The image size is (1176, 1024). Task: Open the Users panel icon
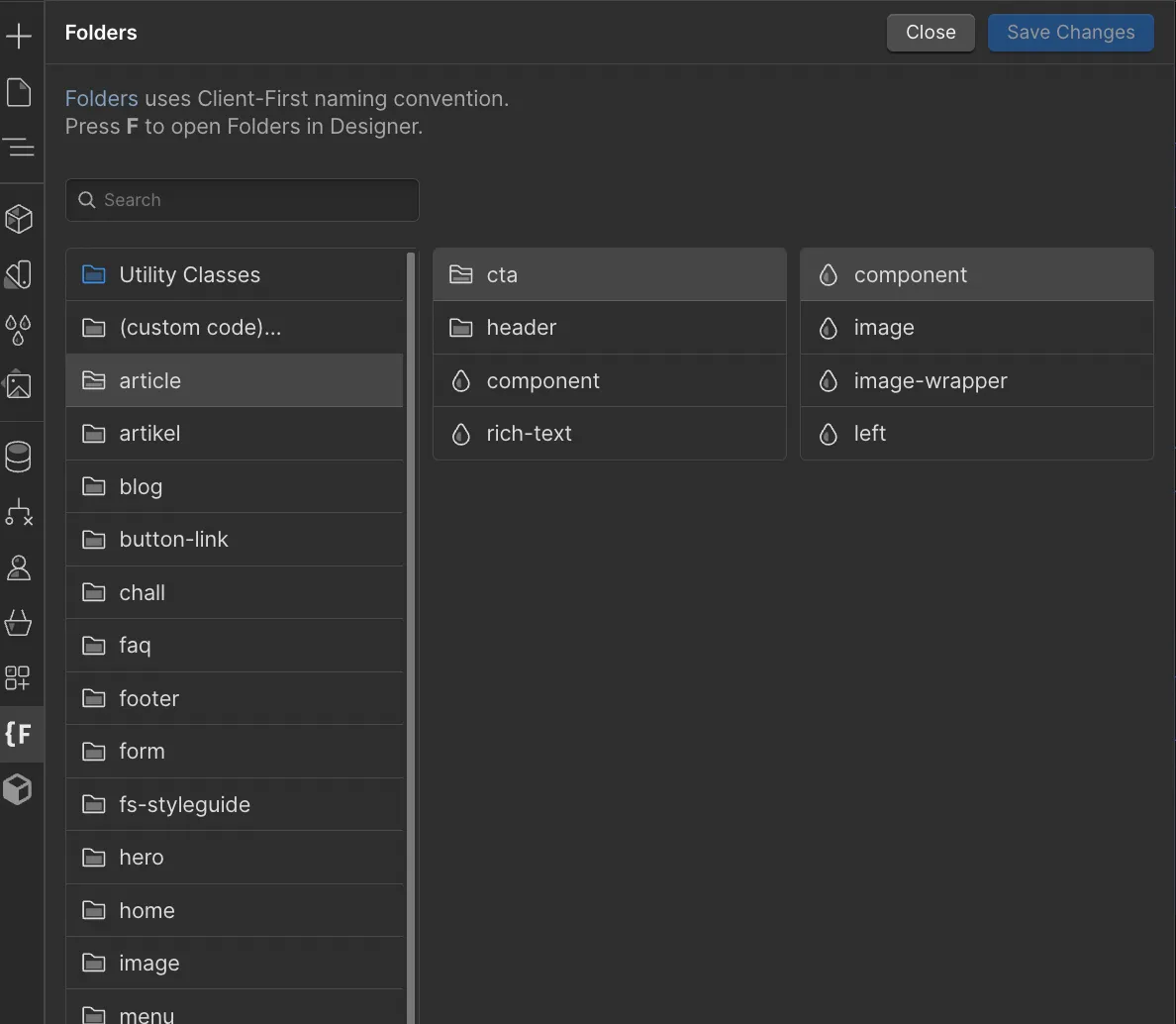click(x=20, y=567)
